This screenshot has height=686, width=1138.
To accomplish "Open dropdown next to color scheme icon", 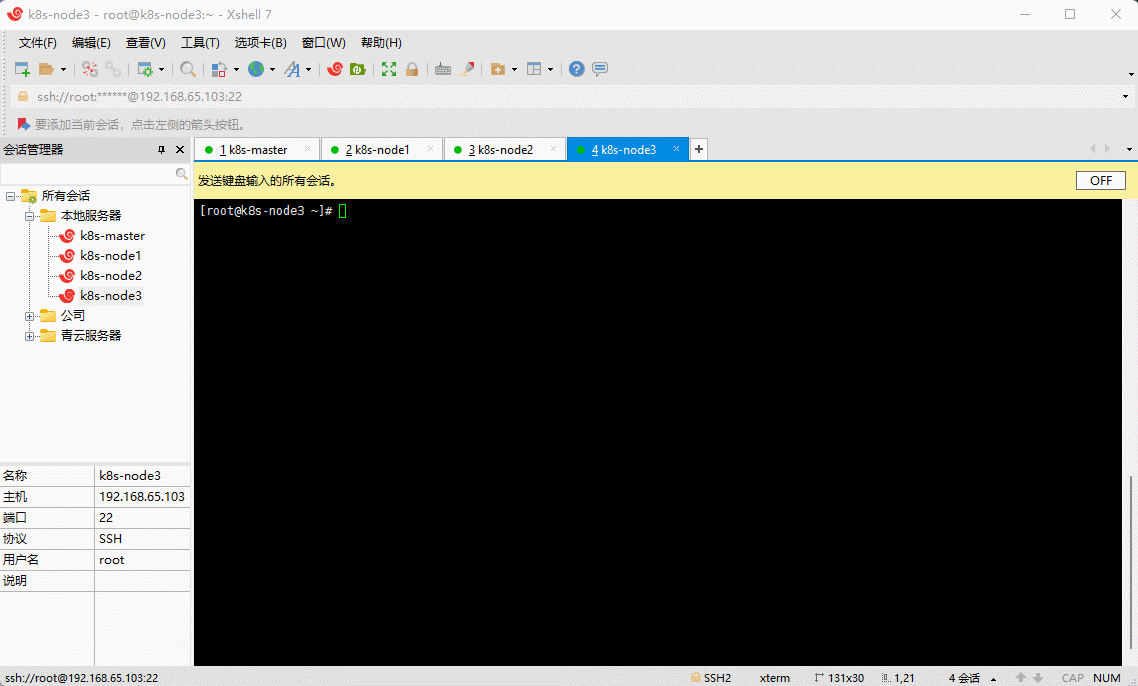I will [236, 70].
